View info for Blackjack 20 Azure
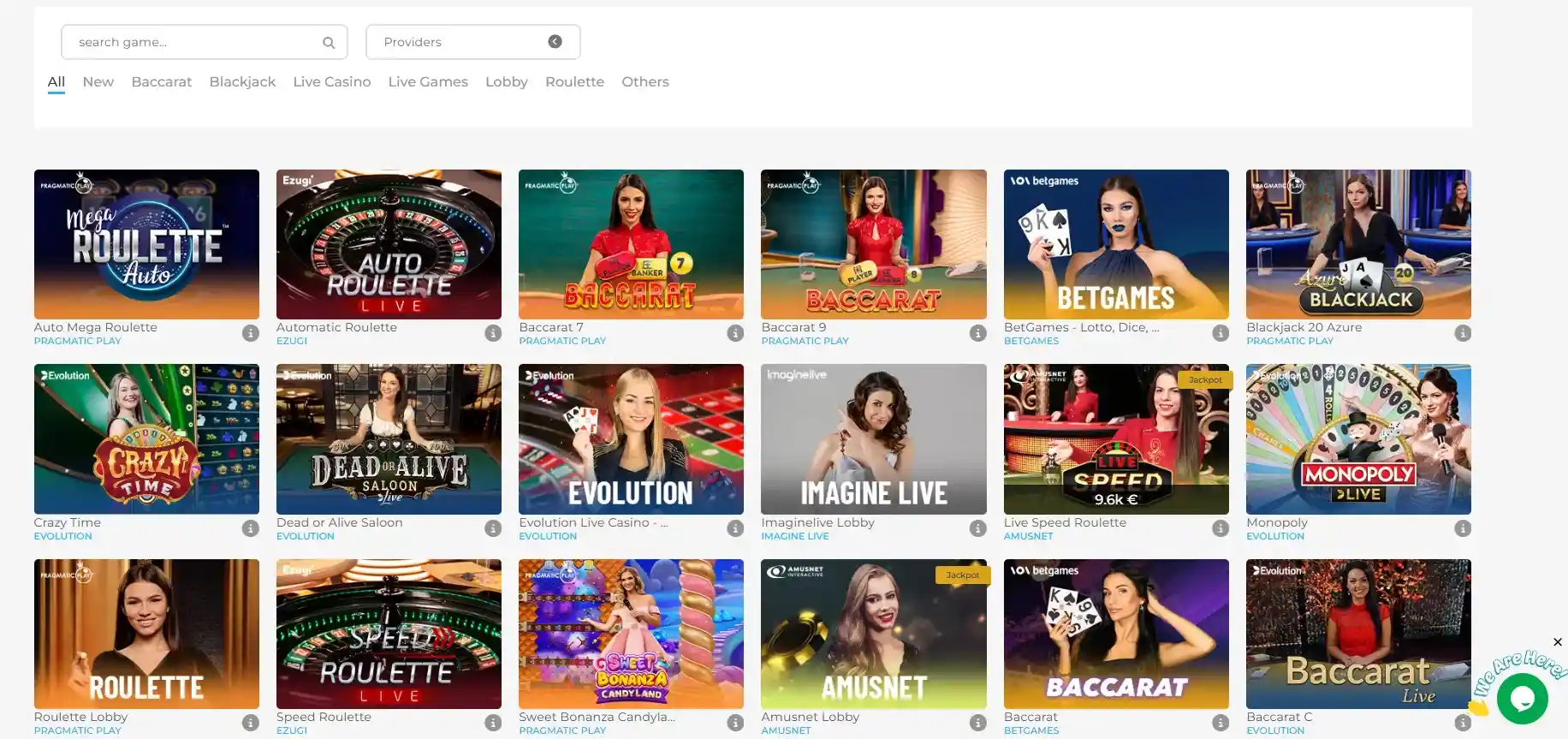 click(1463, 333)
